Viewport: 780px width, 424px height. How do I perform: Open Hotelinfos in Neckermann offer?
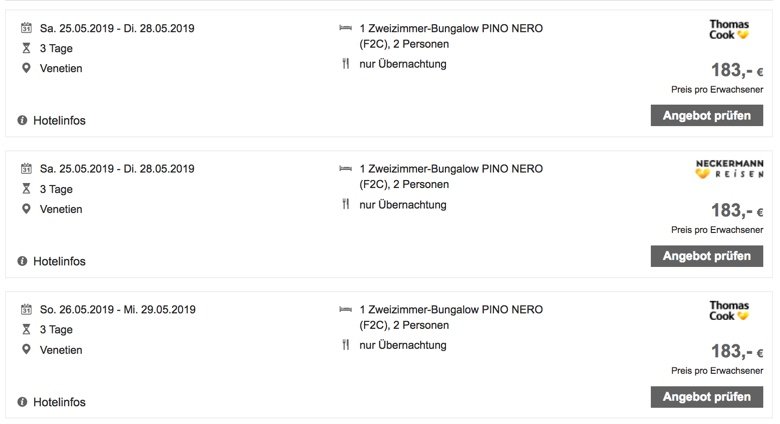click(x=59, y=261)
